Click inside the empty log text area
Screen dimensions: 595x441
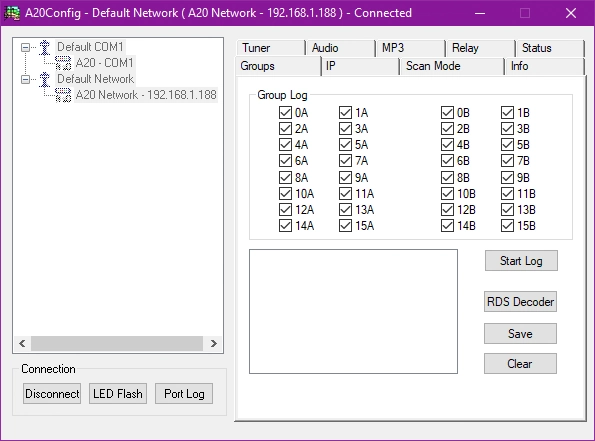(x=353, y=312)
